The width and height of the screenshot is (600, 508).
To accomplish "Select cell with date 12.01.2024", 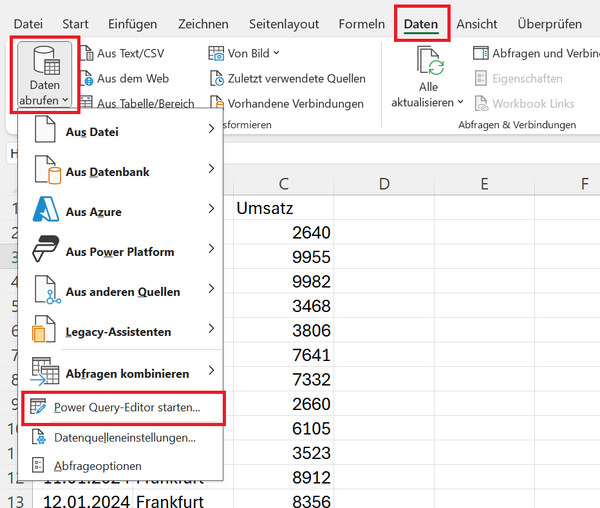I will click(x=83, y=500).
